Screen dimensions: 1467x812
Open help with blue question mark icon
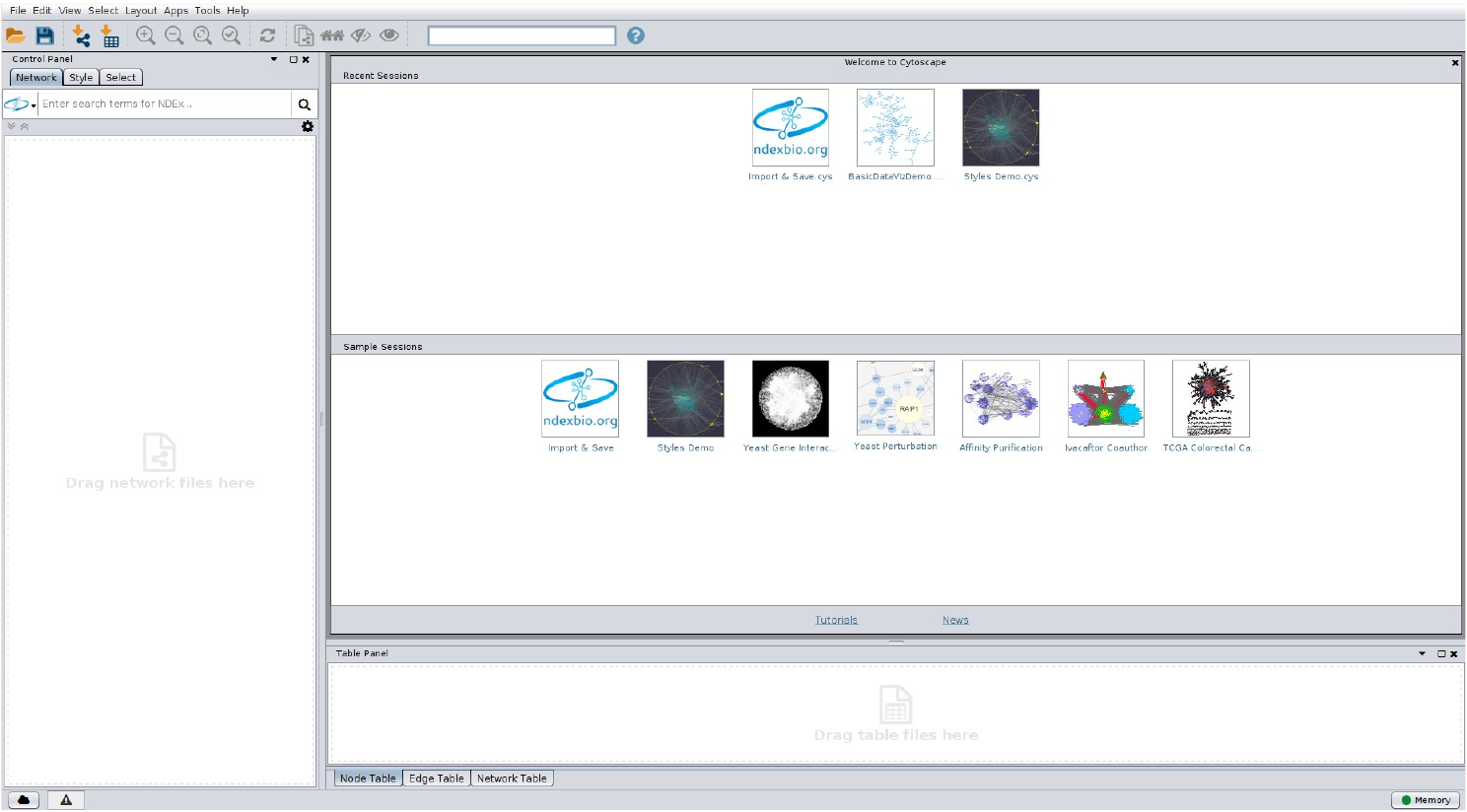[636, 35]
